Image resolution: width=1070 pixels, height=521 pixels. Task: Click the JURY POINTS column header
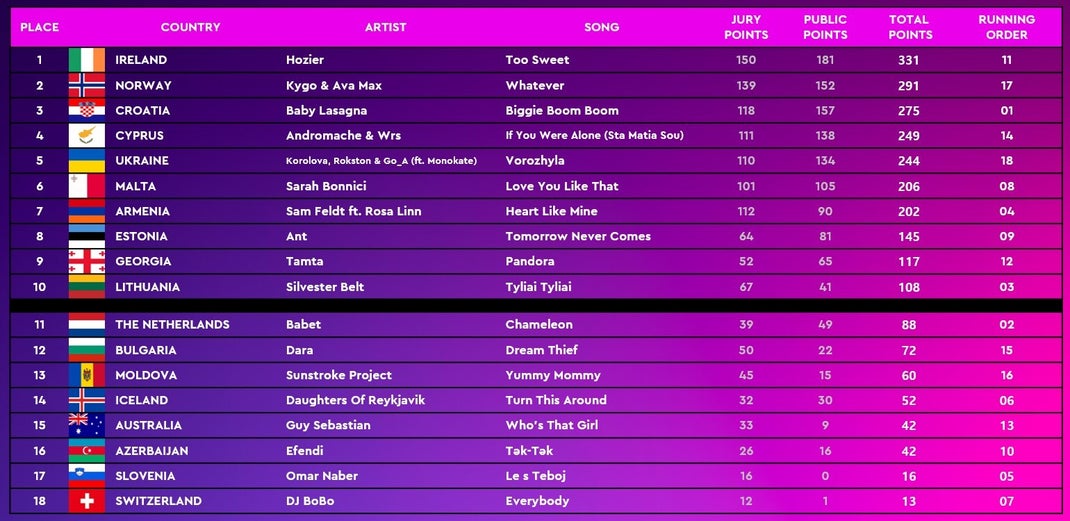(746, 27)
